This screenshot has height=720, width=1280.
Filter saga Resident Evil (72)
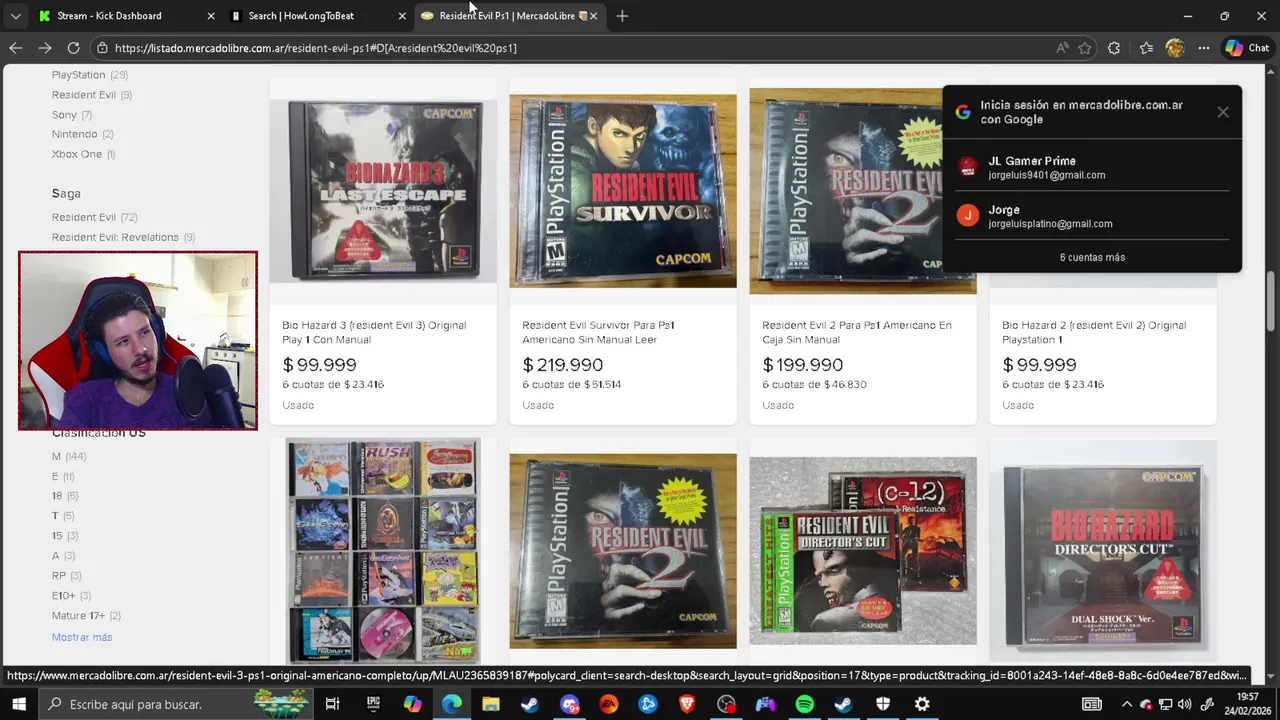(95, 217)
